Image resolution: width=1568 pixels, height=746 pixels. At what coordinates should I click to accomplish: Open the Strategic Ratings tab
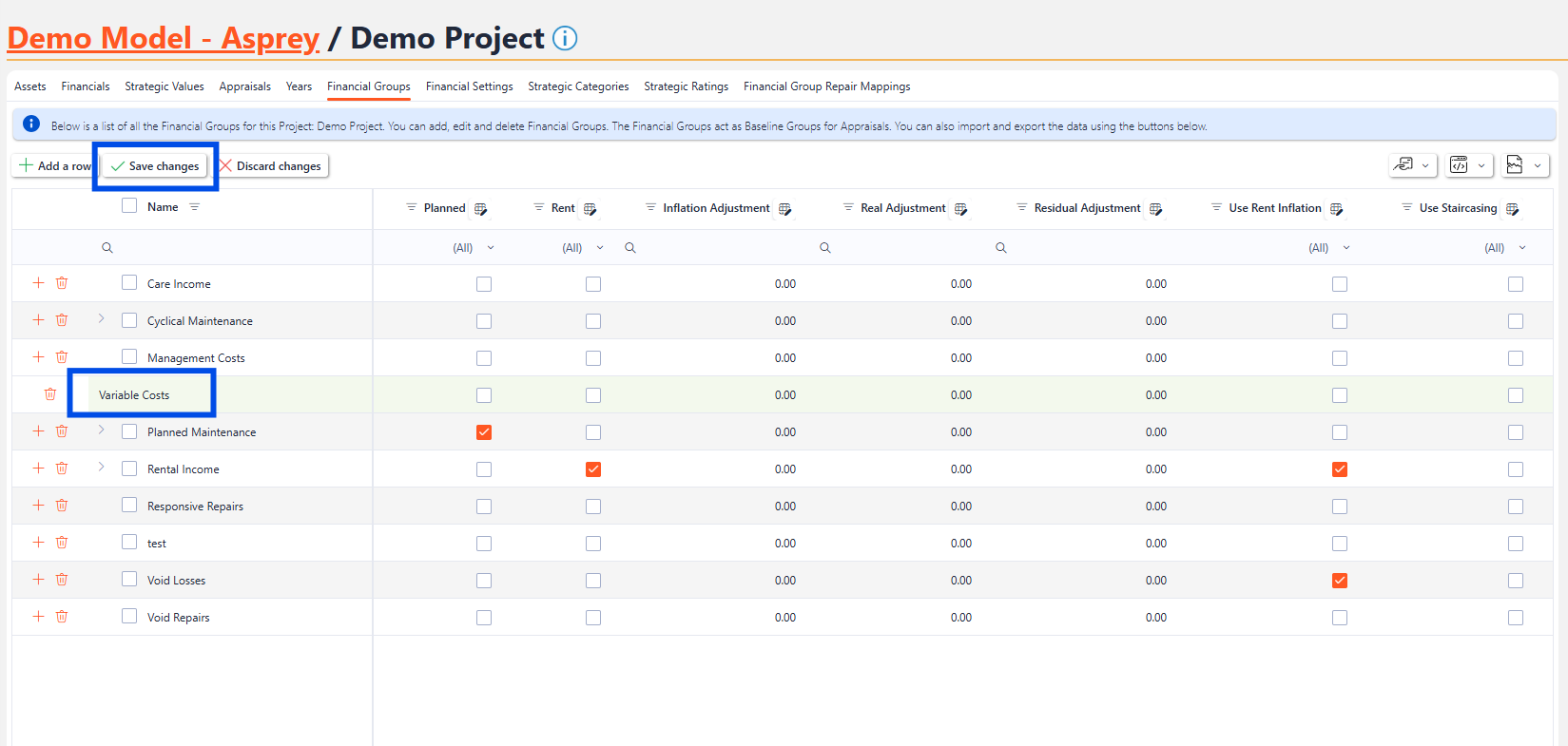(686, 86)
